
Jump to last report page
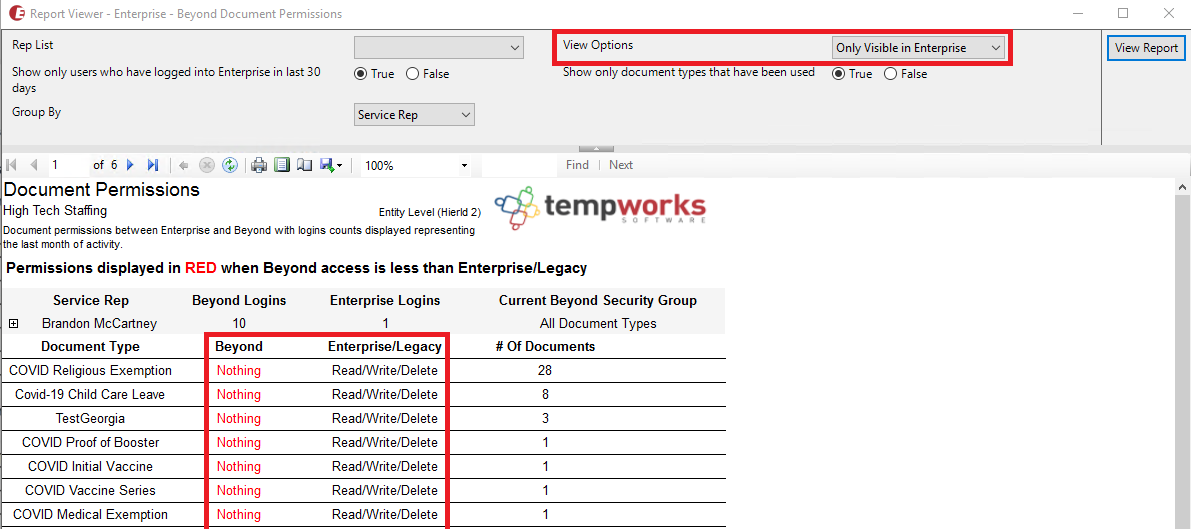[x=153, y=165]
